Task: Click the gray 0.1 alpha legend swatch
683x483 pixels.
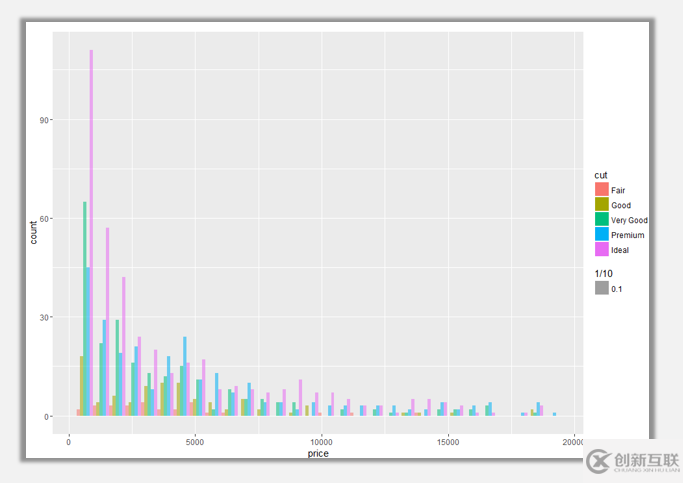Action: click(x=602, y=288)
